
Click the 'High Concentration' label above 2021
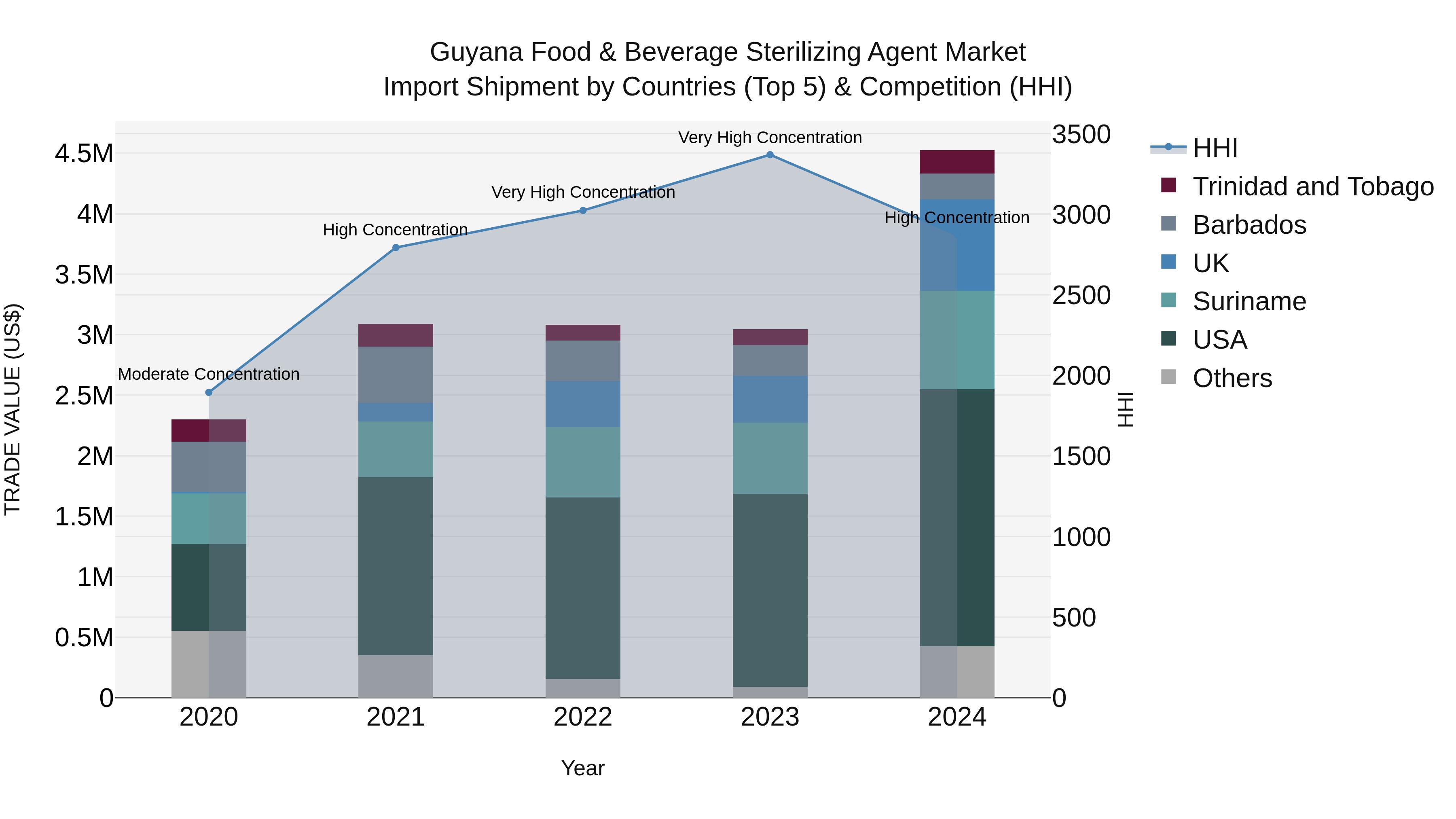click(395, 229)
